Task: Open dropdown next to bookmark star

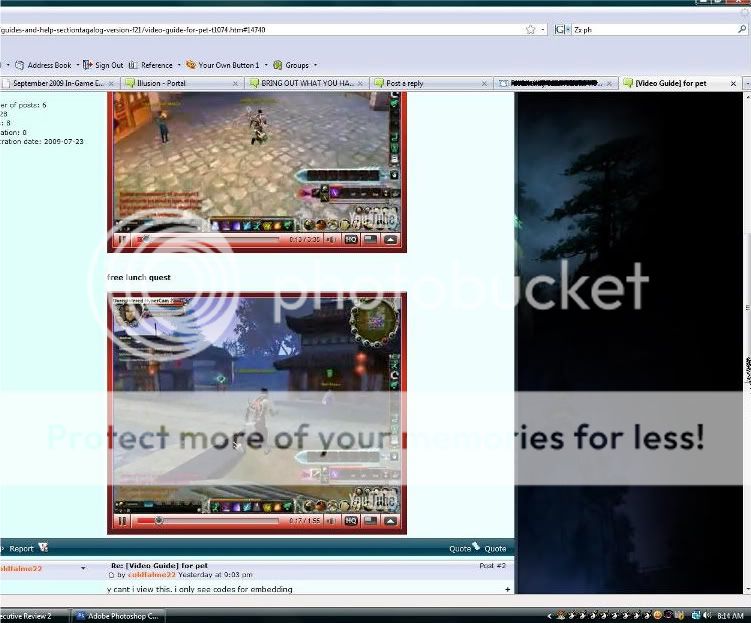Action: pos(543,30)
